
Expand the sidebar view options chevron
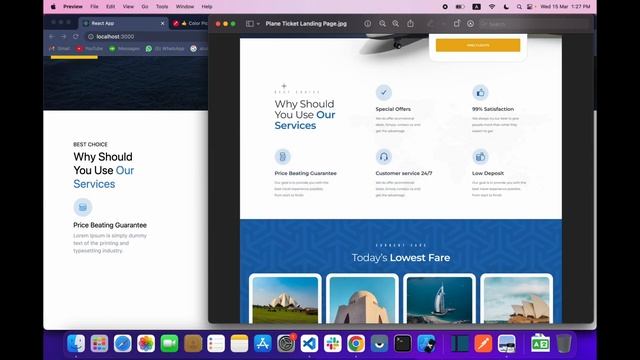258,24
